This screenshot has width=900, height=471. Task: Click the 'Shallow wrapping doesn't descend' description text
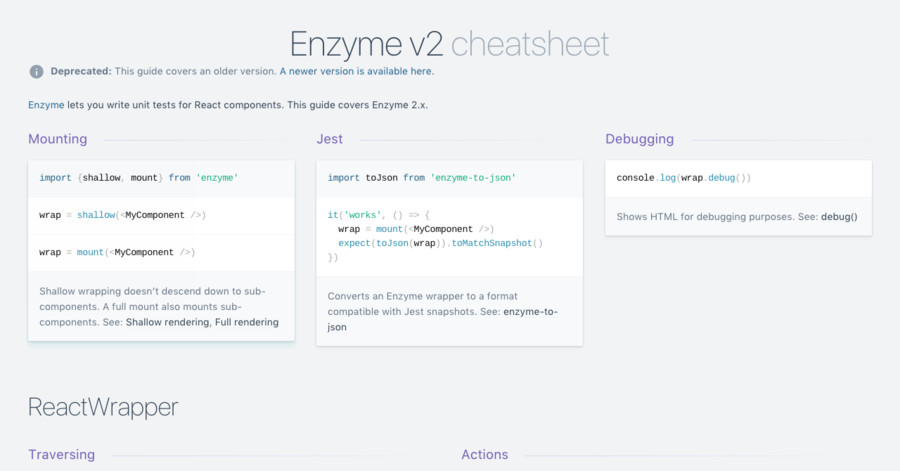click(x=159, y=307)
